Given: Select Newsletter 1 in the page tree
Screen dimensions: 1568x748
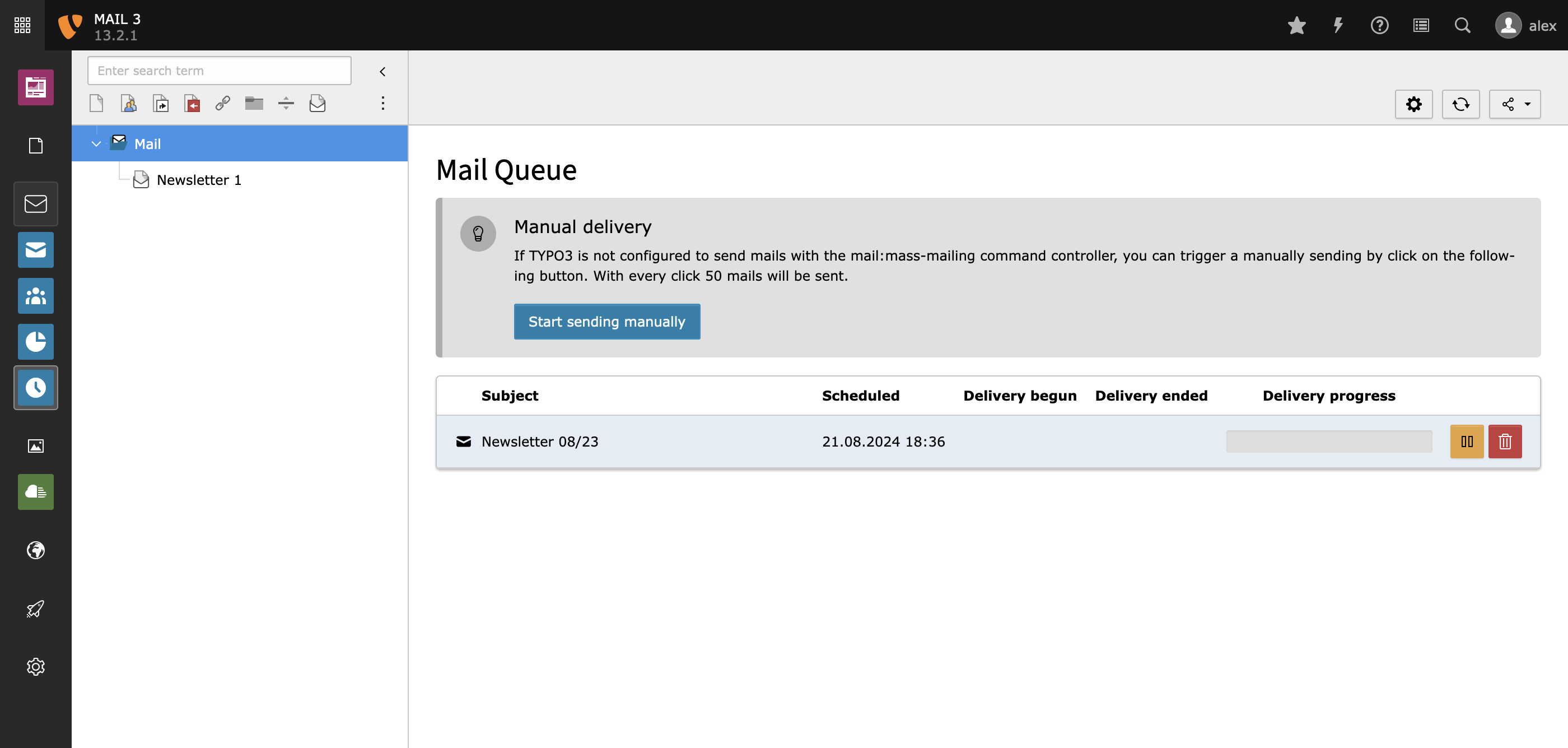Looking at the screenshot, I should (198, 180).
